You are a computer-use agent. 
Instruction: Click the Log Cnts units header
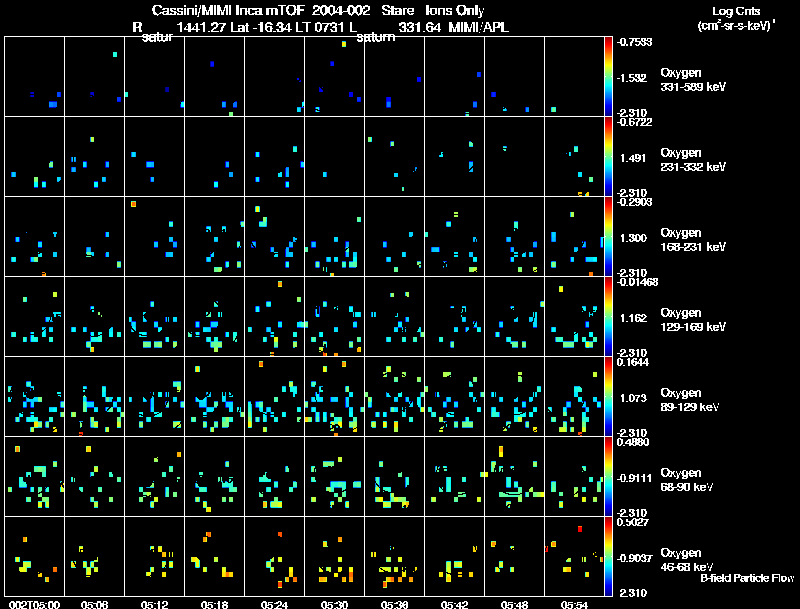[x=736, y=18]
